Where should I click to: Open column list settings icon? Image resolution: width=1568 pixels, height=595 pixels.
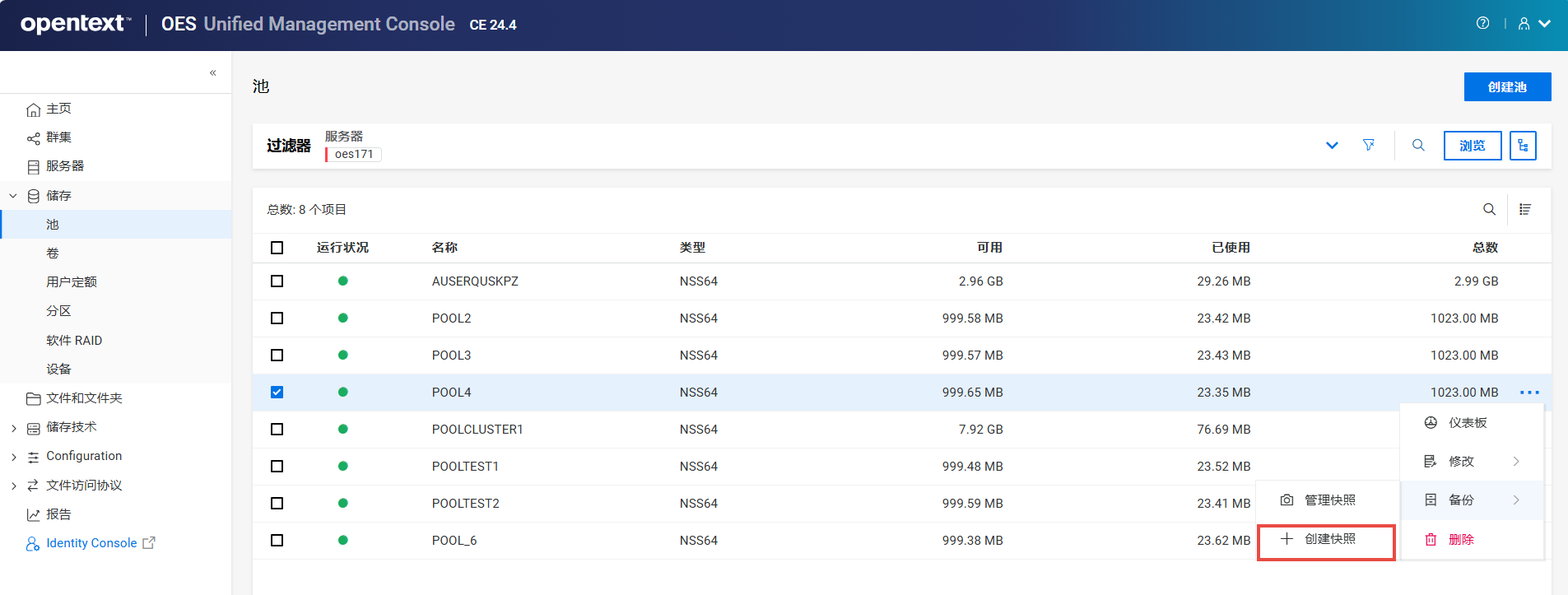(1525, 209)
